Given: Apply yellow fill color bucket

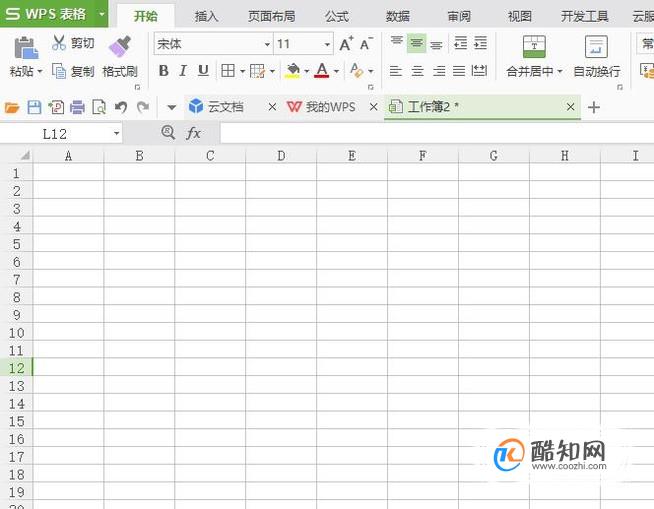Looking at the screenshot, I should (x=293, y=71).
